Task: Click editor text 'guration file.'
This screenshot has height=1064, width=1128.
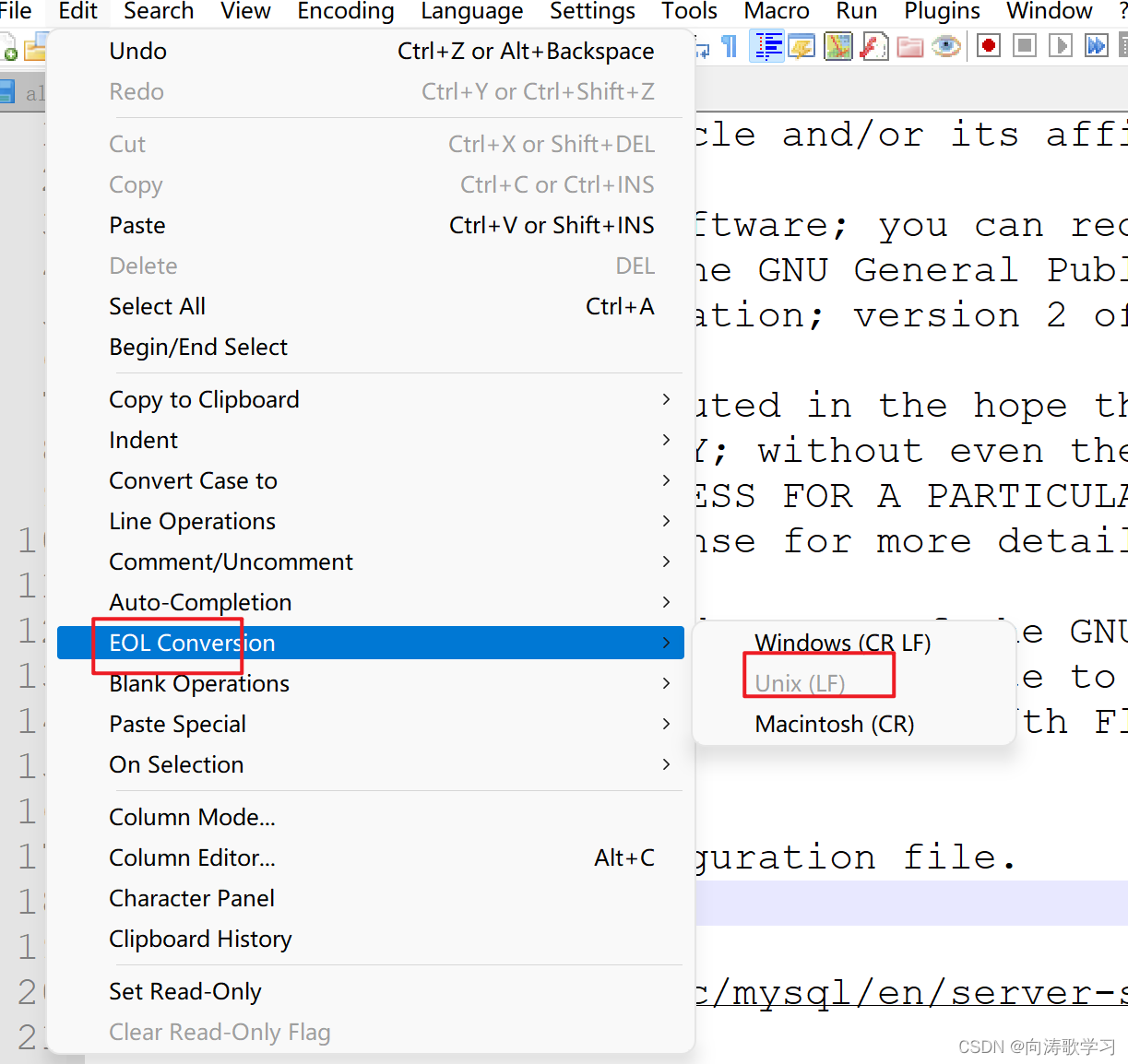Action: click(855, 857)
